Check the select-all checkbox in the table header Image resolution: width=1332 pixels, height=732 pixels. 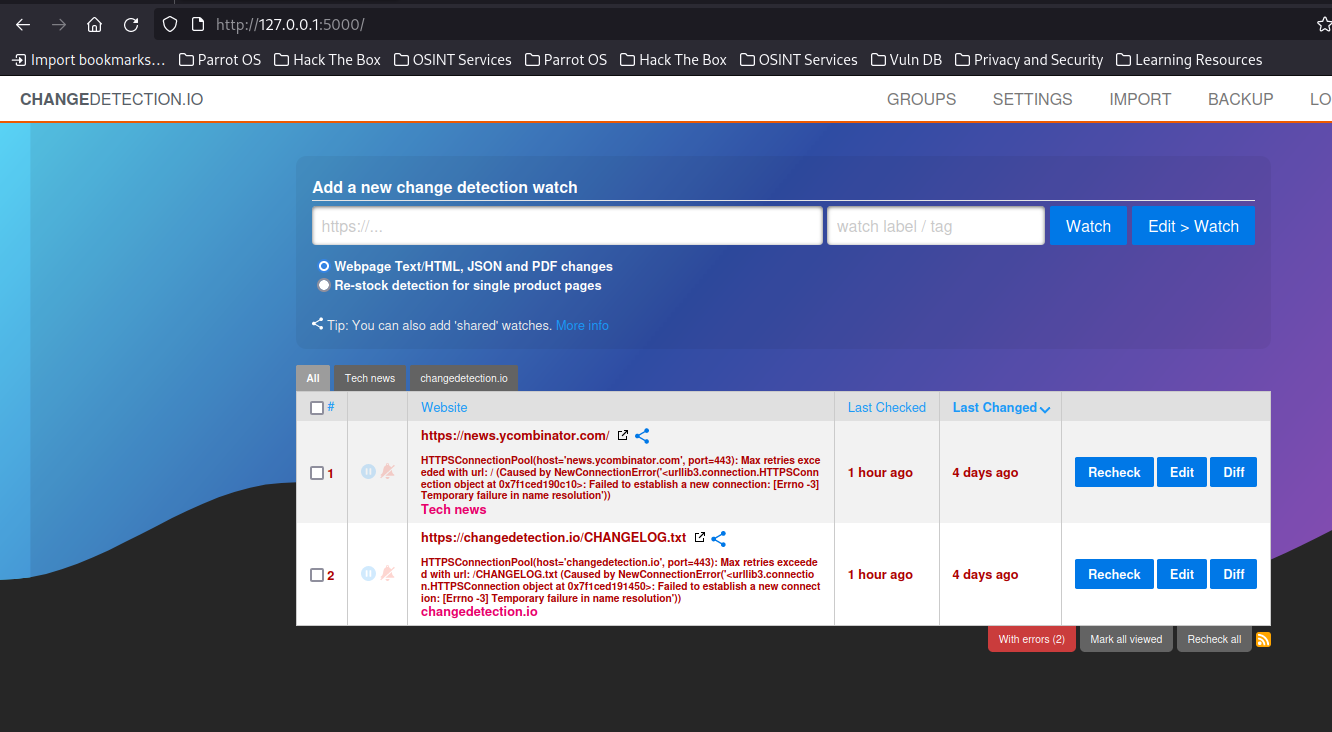(317, 408)
